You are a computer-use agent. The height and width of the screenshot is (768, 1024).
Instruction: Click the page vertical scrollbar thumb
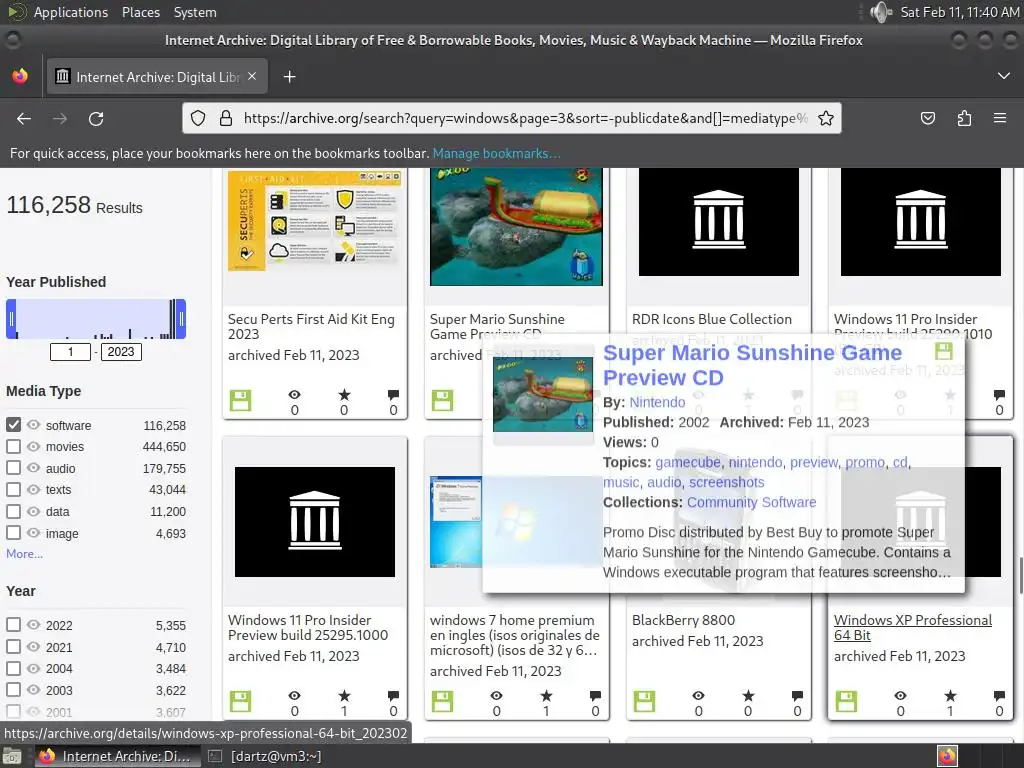point(1019,573)
